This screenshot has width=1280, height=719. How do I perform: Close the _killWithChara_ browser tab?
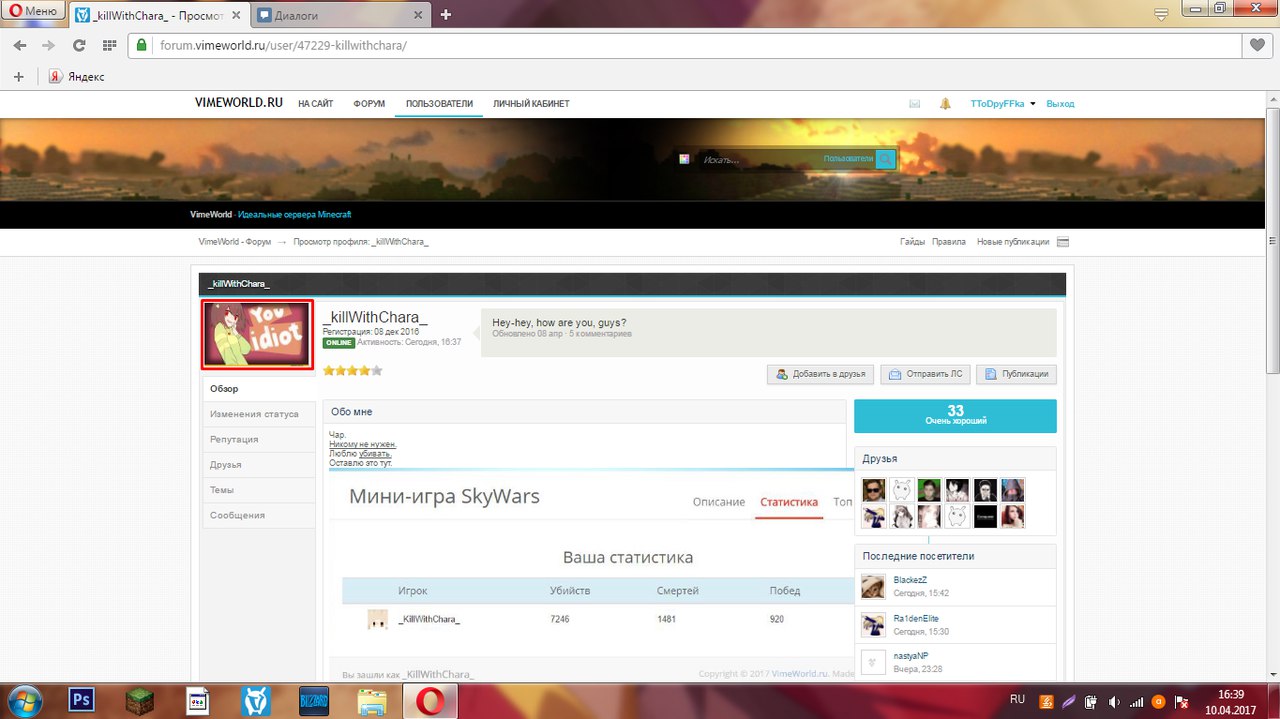pyautogui.click(x=236, y=14)
